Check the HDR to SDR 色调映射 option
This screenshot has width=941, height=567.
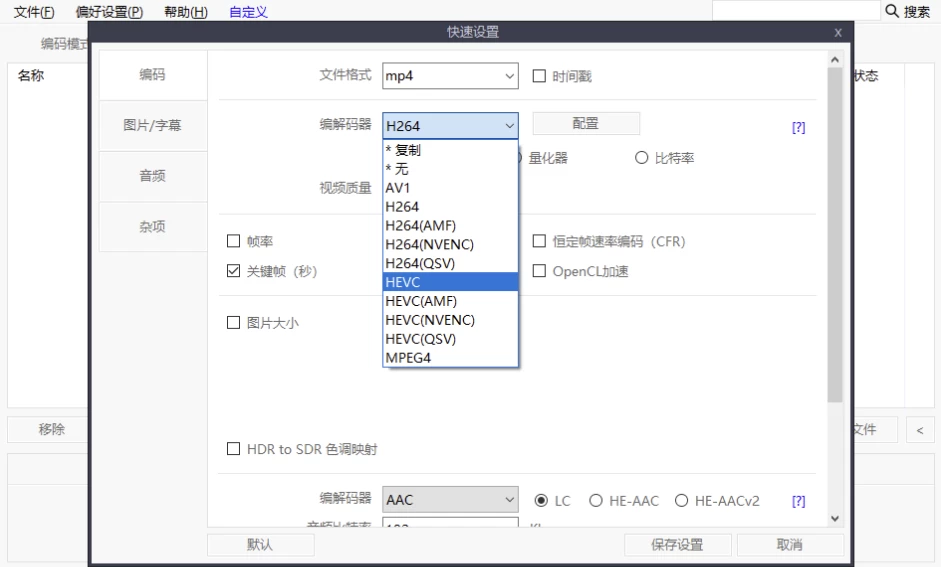tap(234, 449)
